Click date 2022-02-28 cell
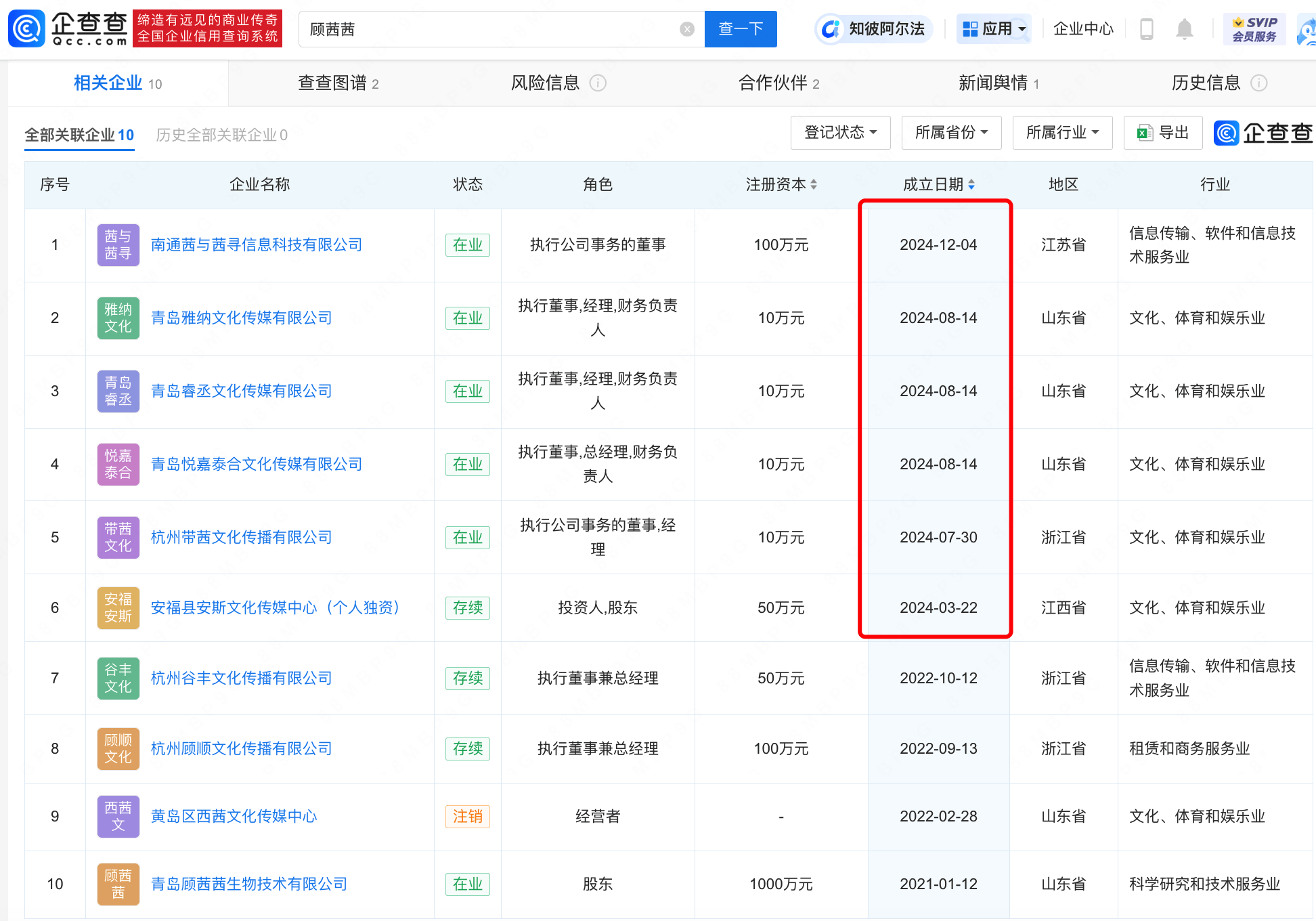 (938, 817)
